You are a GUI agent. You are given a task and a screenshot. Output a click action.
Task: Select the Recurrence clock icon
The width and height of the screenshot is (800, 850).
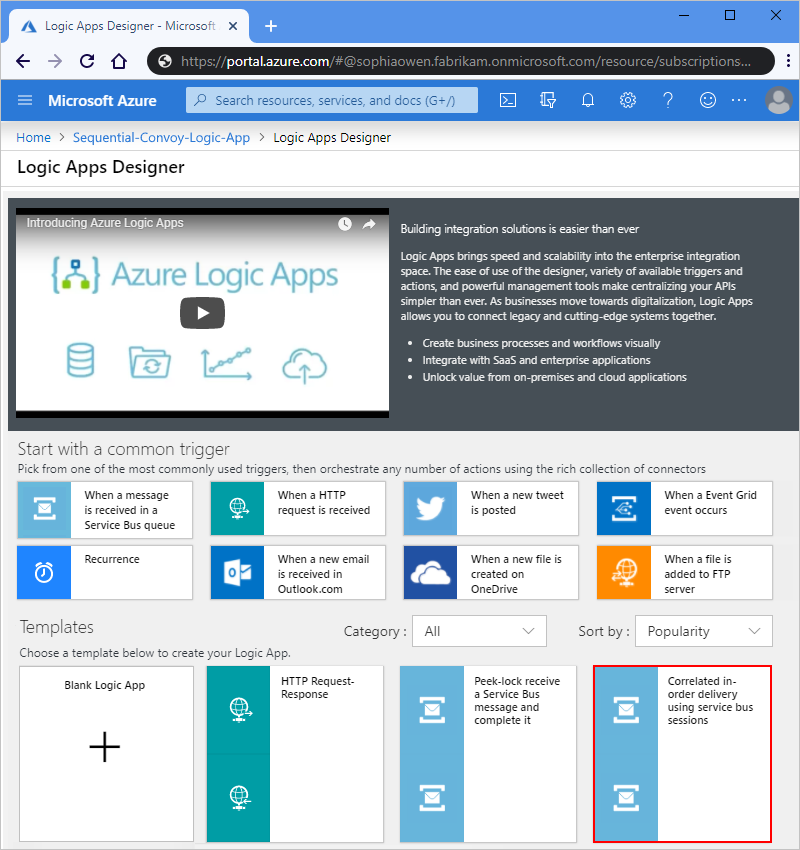(x=44, y=572)
